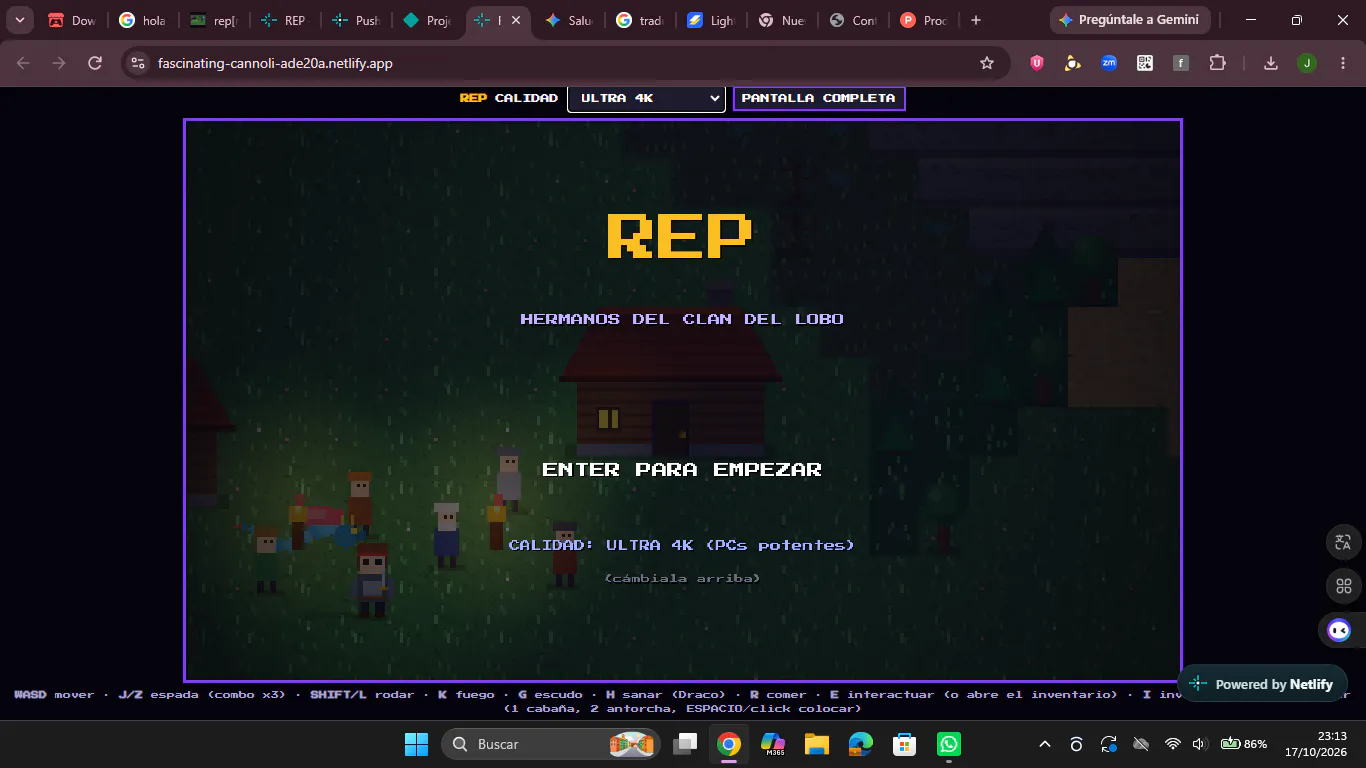This screenshot has width=1366, height=768.
Task: Open the QR code extension icon
Action: coord(1145,63)
